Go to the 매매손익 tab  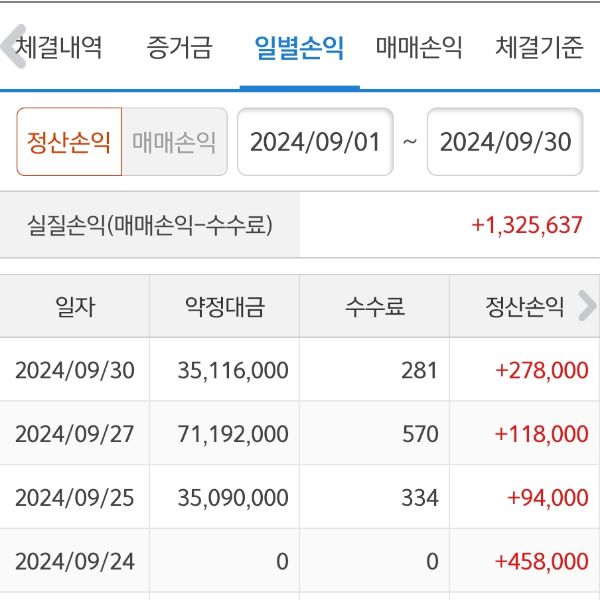(419, 48)
